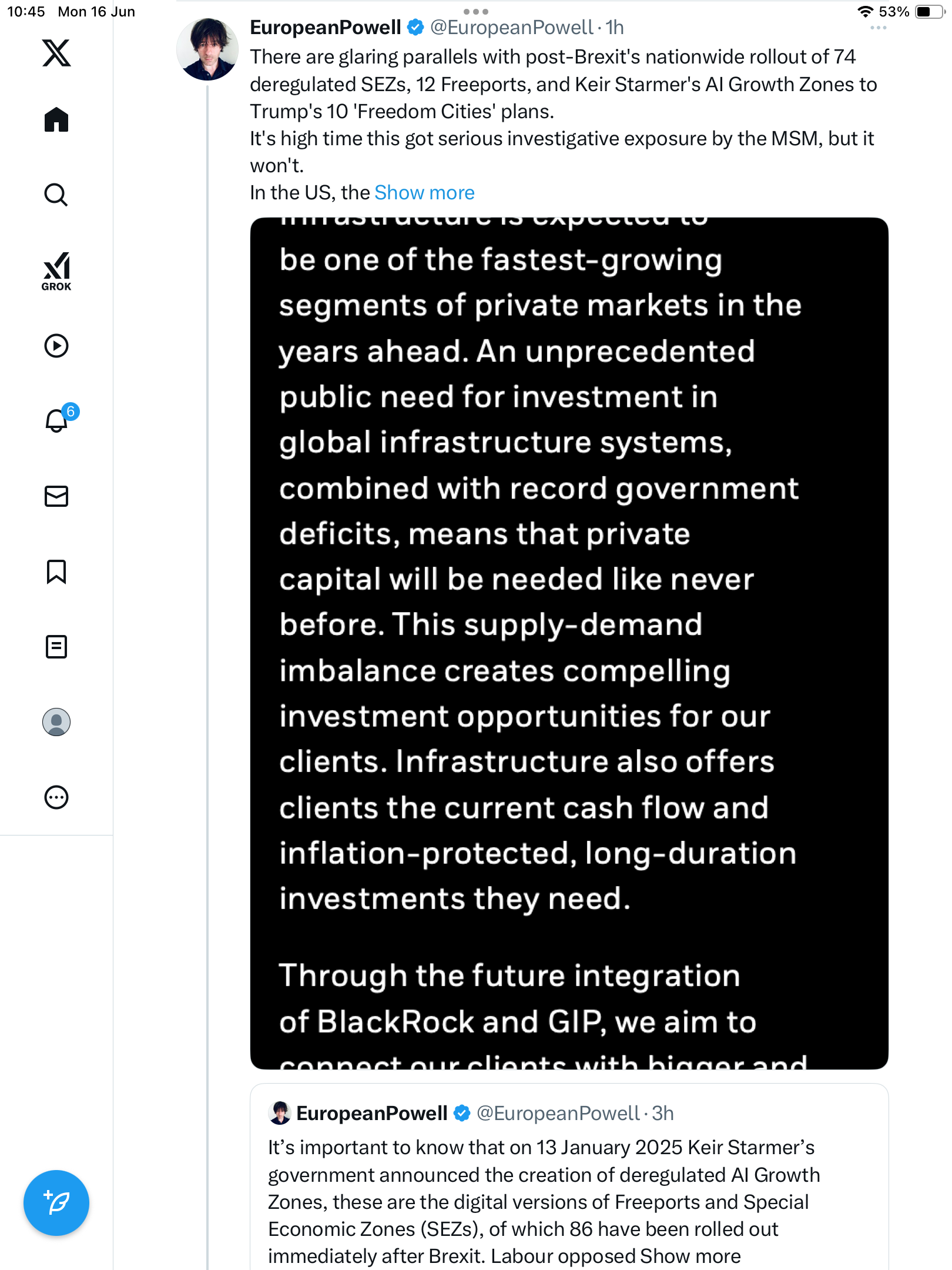Open profile avatar icon in sidebar
The width and height of the screenshot is (952, 1270).
tap(56, 722)
